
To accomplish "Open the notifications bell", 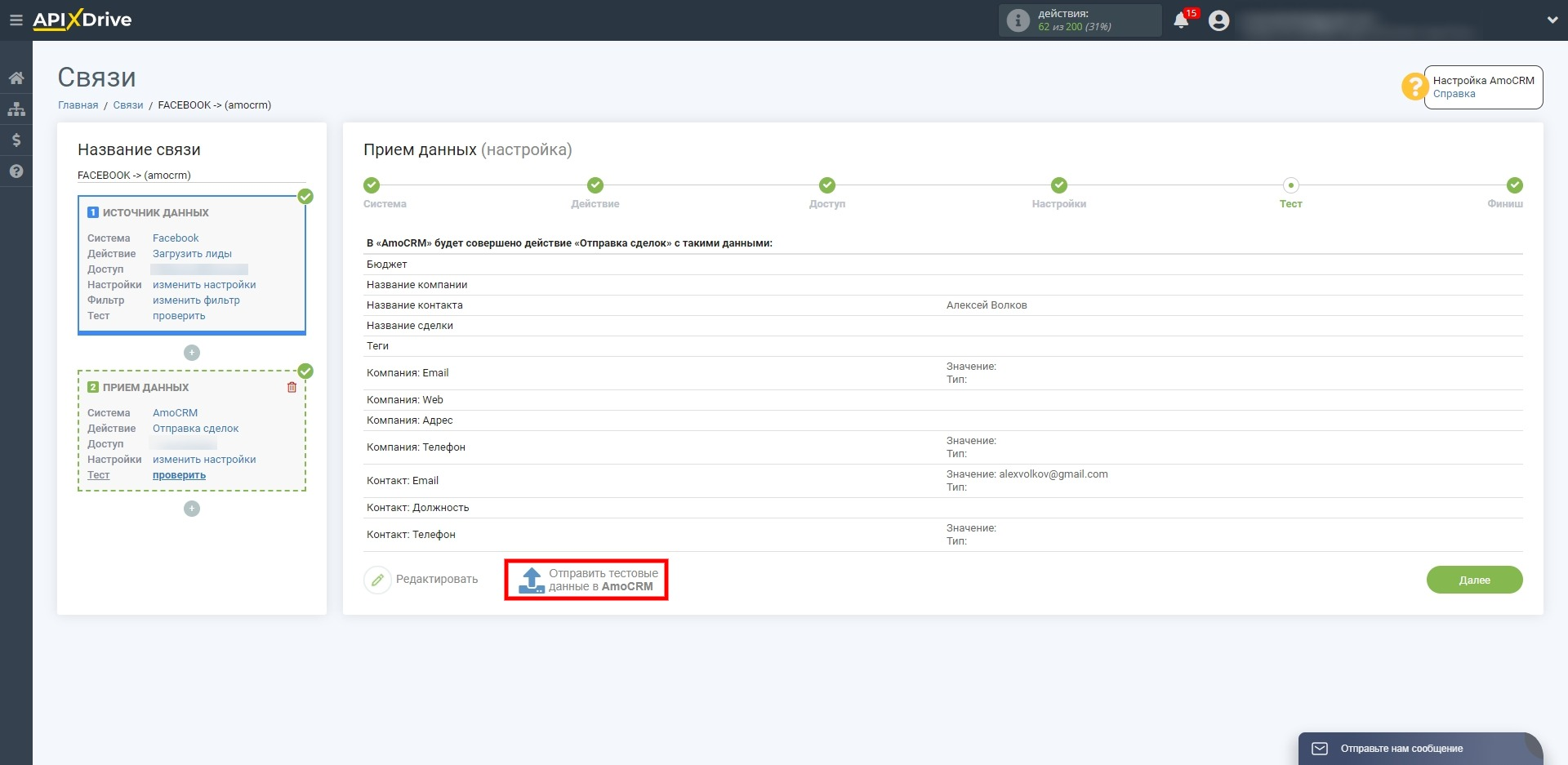I will point(1181,21).
